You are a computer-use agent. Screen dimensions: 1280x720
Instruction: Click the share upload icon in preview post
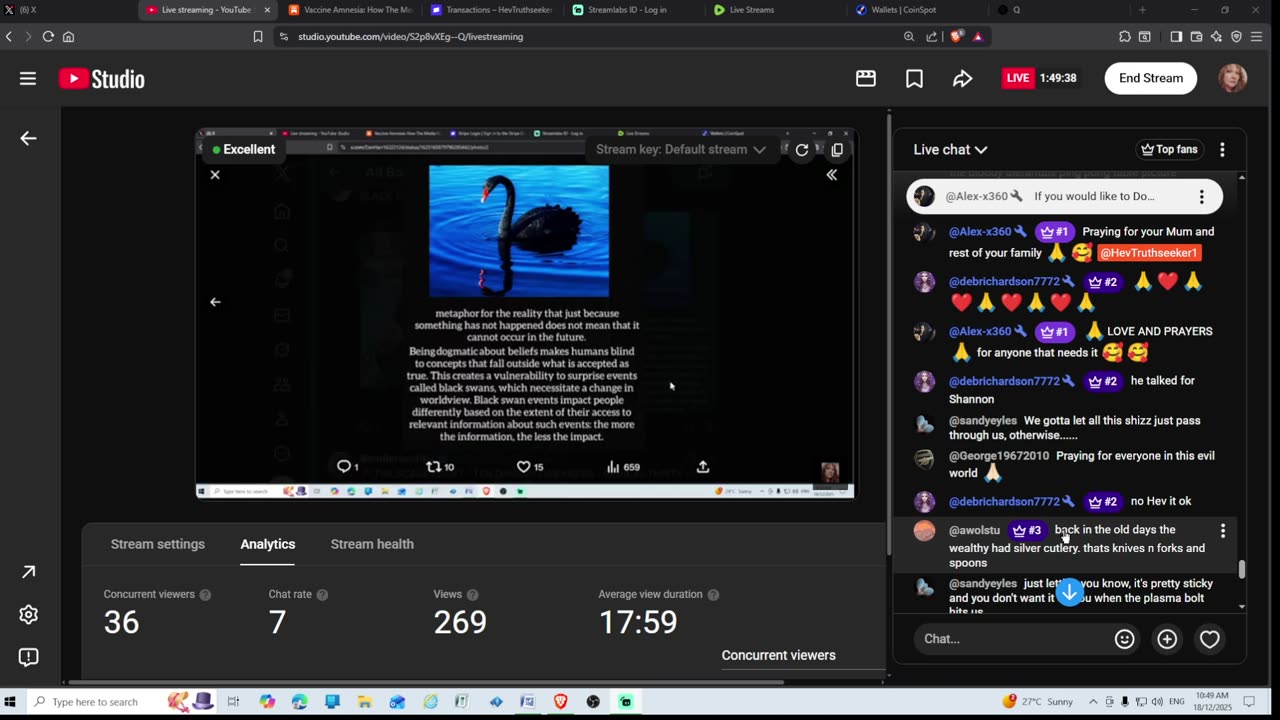click(703, 467)
